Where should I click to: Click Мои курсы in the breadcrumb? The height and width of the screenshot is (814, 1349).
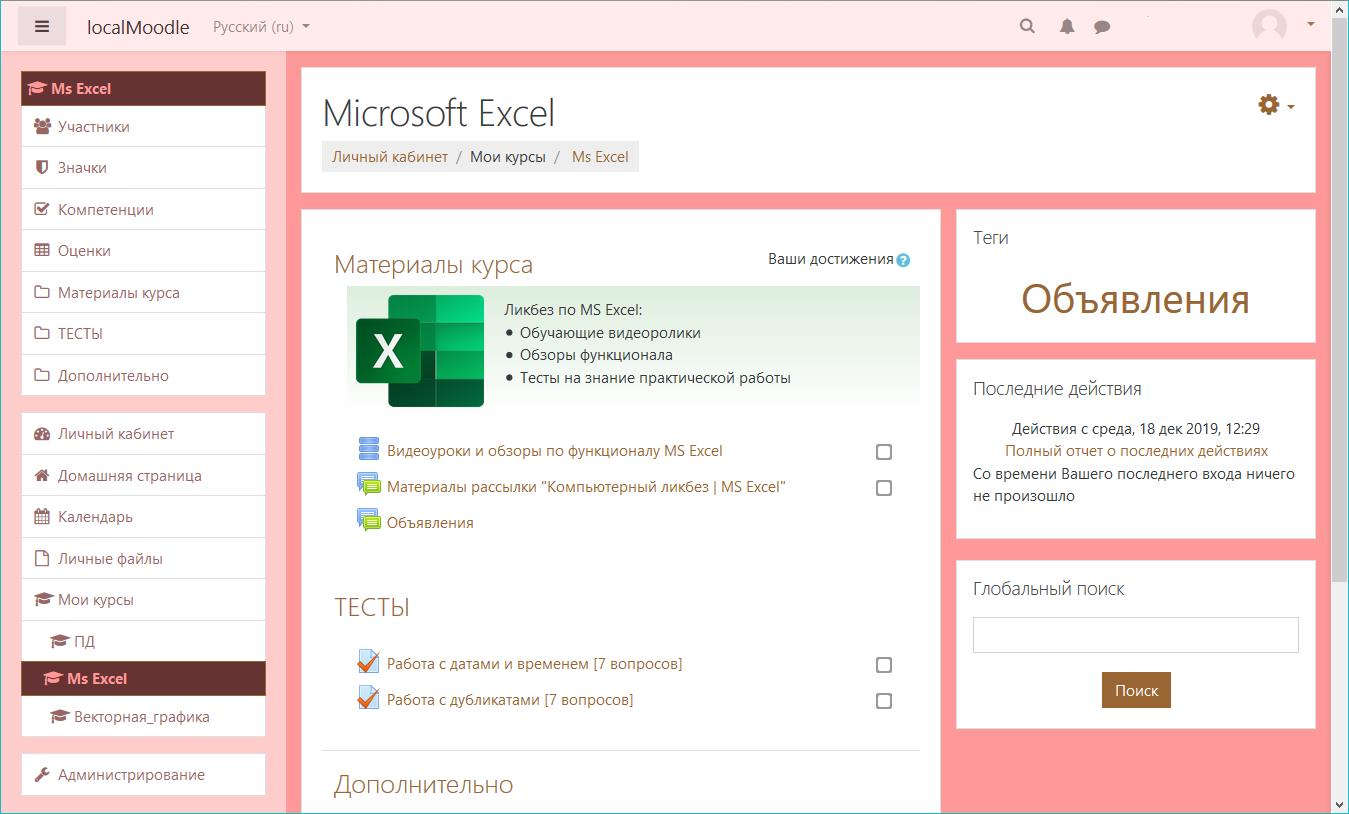point(508,157)
